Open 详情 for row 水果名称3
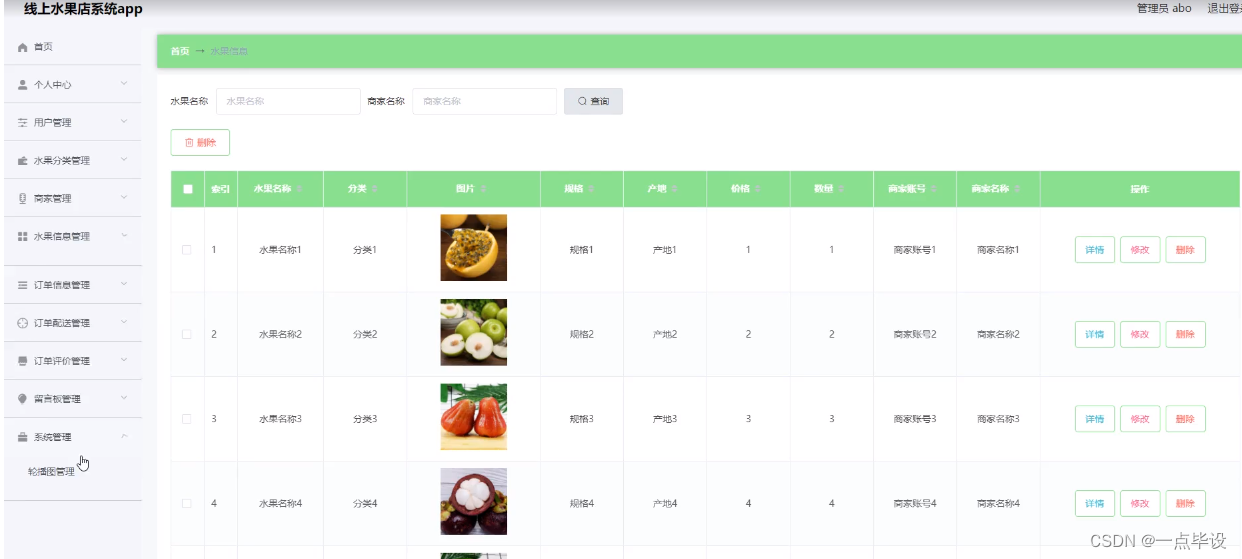 pyautogui.click(x=1094, y=419)
